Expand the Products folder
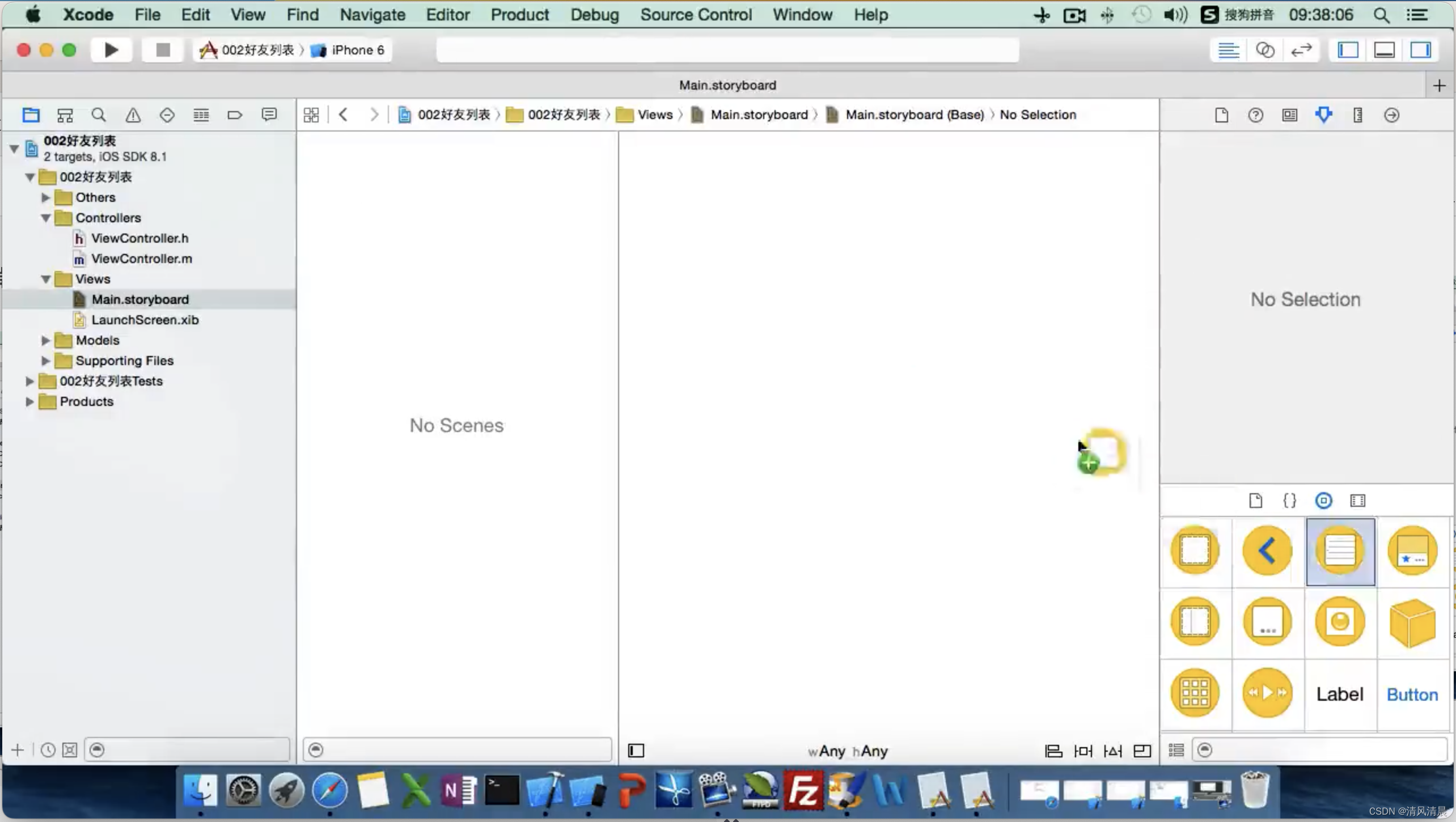 pyautogui.click(x=30, y=401)
